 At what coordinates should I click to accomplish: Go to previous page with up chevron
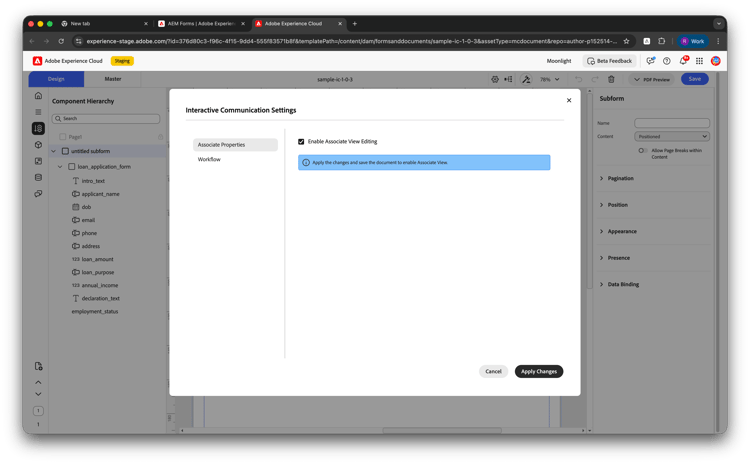pyautogui.click(x=38, y=382)
